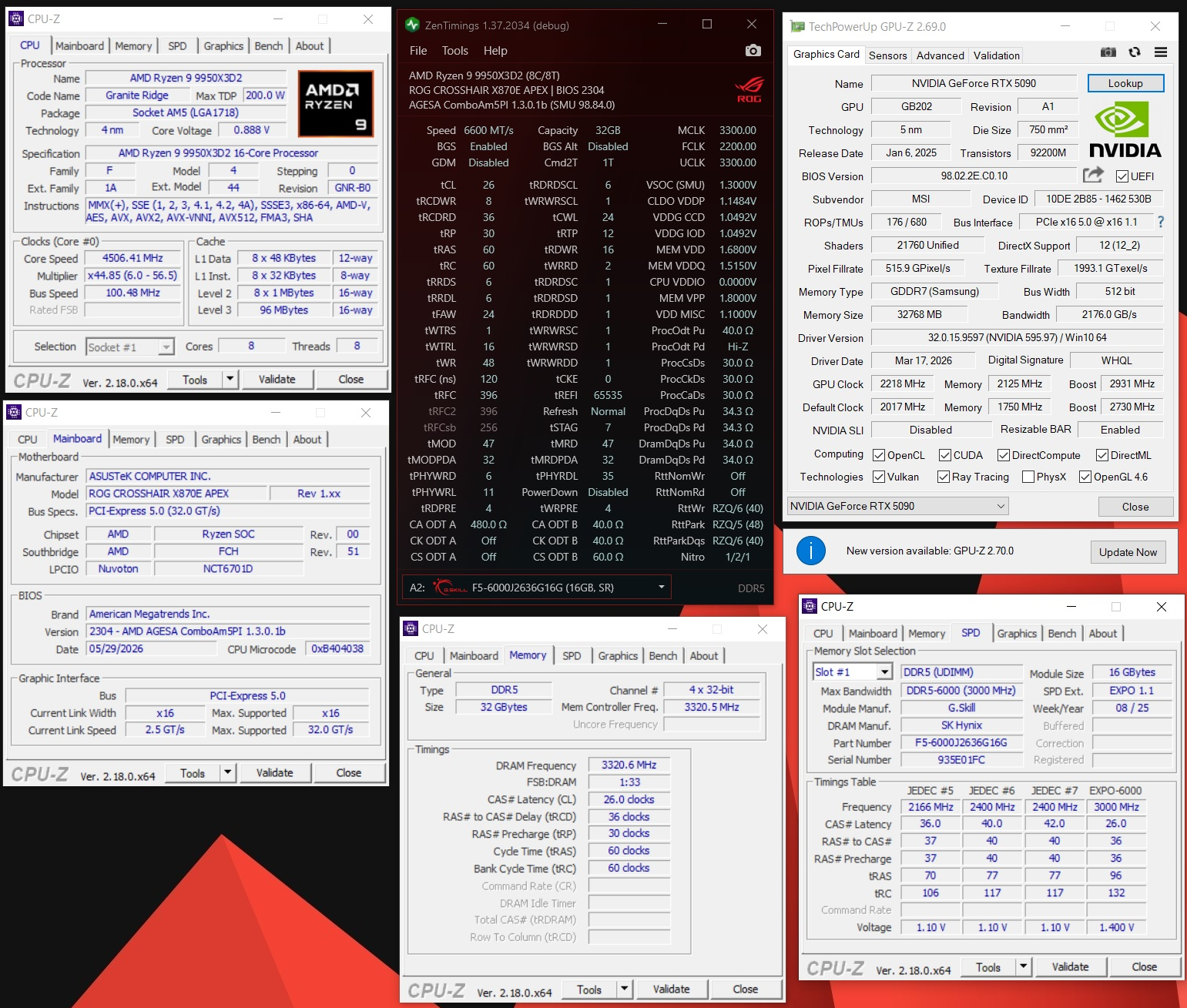Click the Lookup button in GPU-Z
Image resolution: width=1187 pixels, height=1008 pixels.
point(1125,83)
